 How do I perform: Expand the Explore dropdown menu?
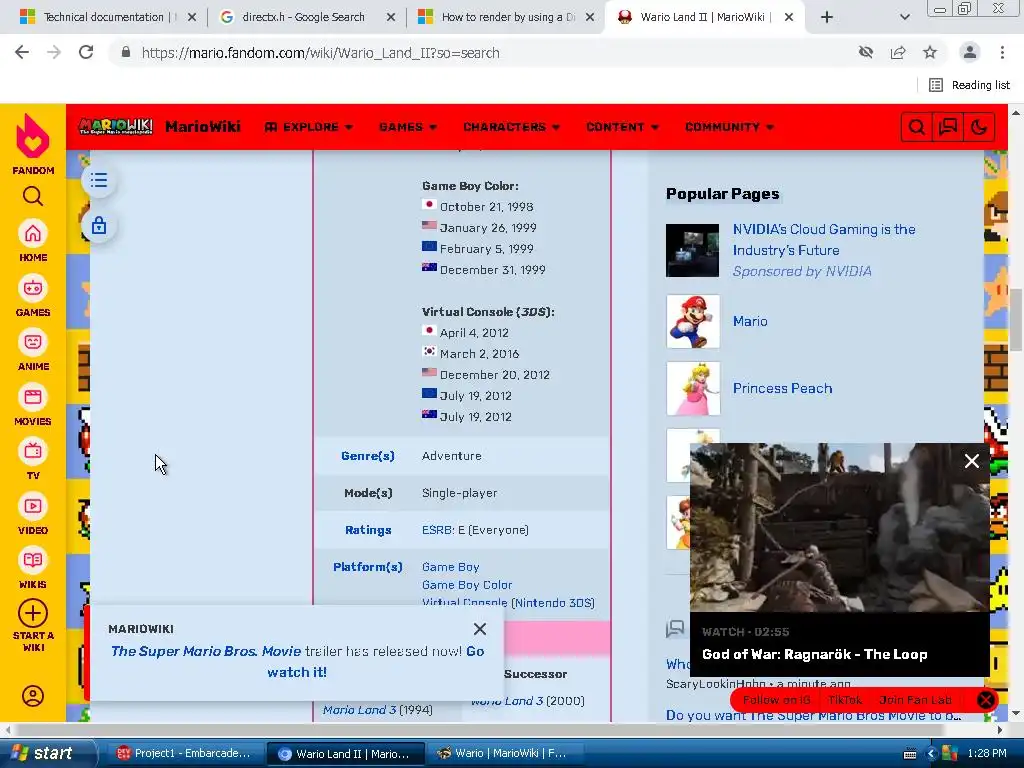pyautogui.click(x=309, y=127)
